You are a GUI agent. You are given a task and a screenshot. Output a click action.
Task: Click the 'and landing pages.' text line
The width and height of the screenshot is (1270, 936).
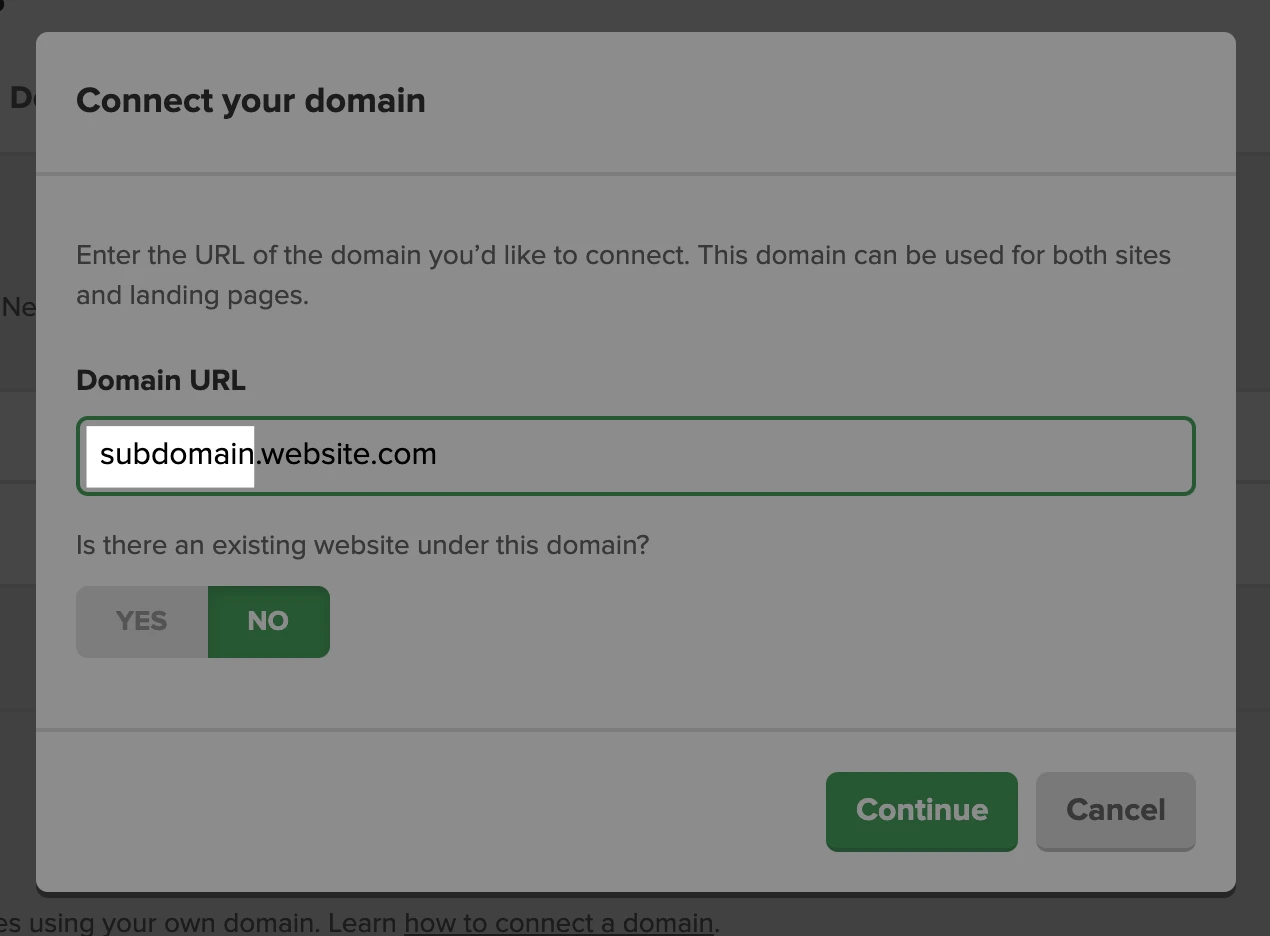pos(192,296)
